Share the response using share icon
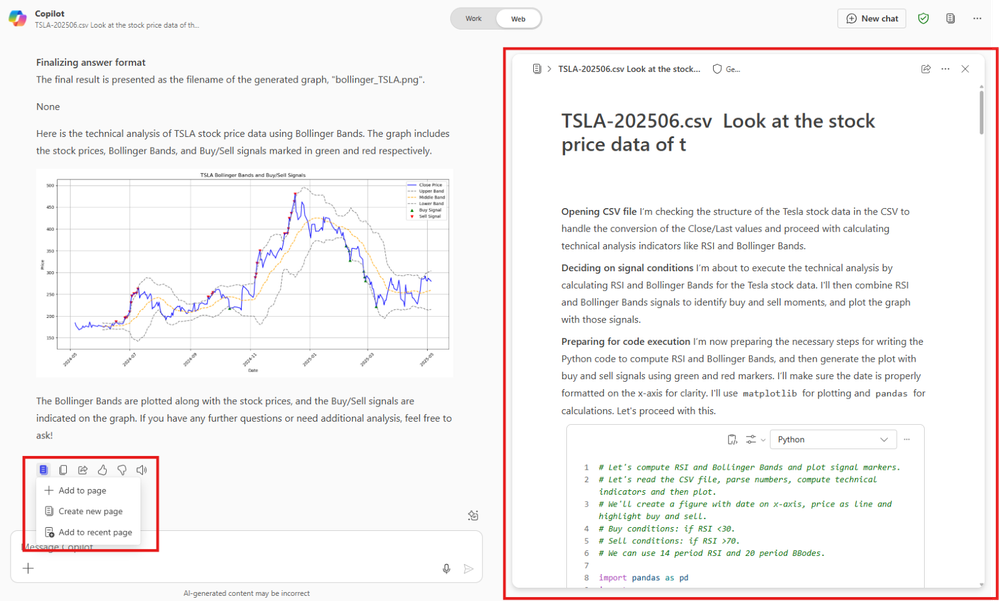999x601 pixels. [x=83, y=470]
